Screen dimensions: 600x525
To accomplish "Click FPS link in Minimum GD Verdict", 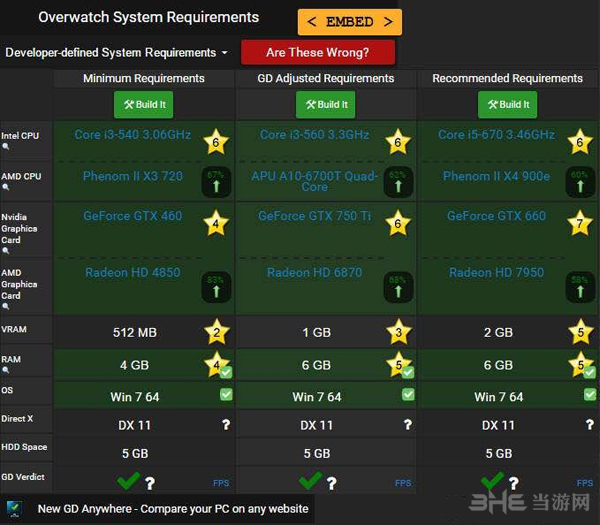I will pos(221,483).
